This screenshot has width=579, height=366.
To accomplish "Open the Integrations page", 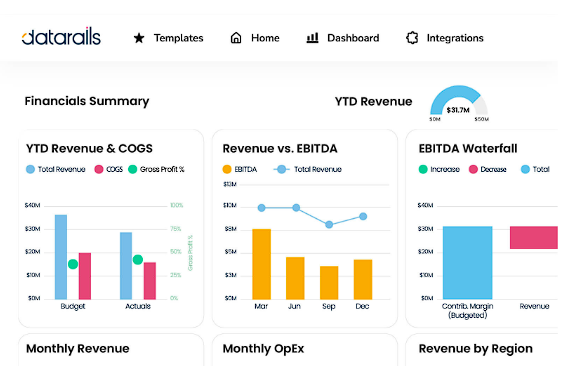I will tap(455, 38).
